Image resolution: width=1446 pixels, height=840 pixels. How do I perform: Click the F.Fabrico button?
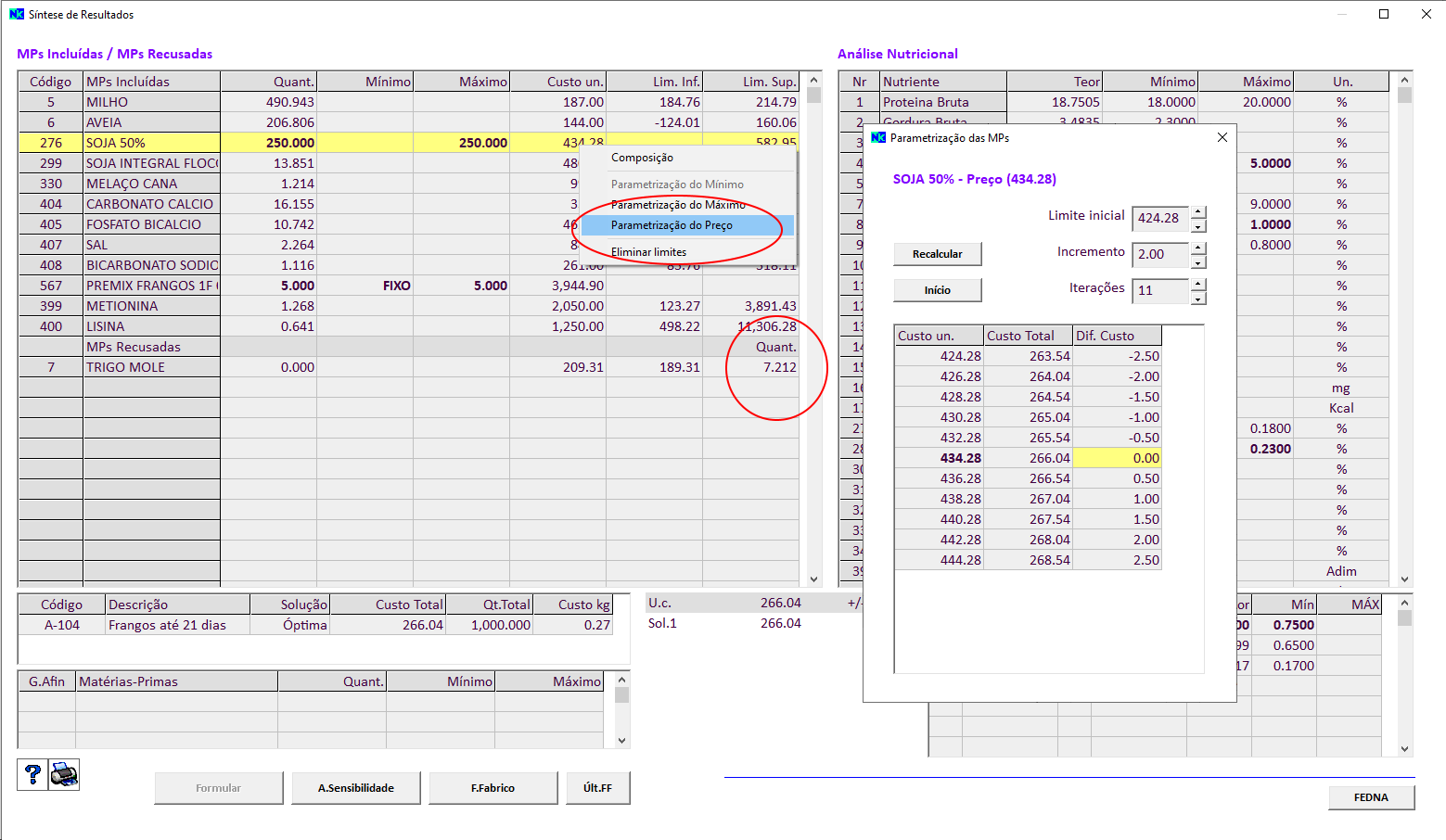(493, 788)
